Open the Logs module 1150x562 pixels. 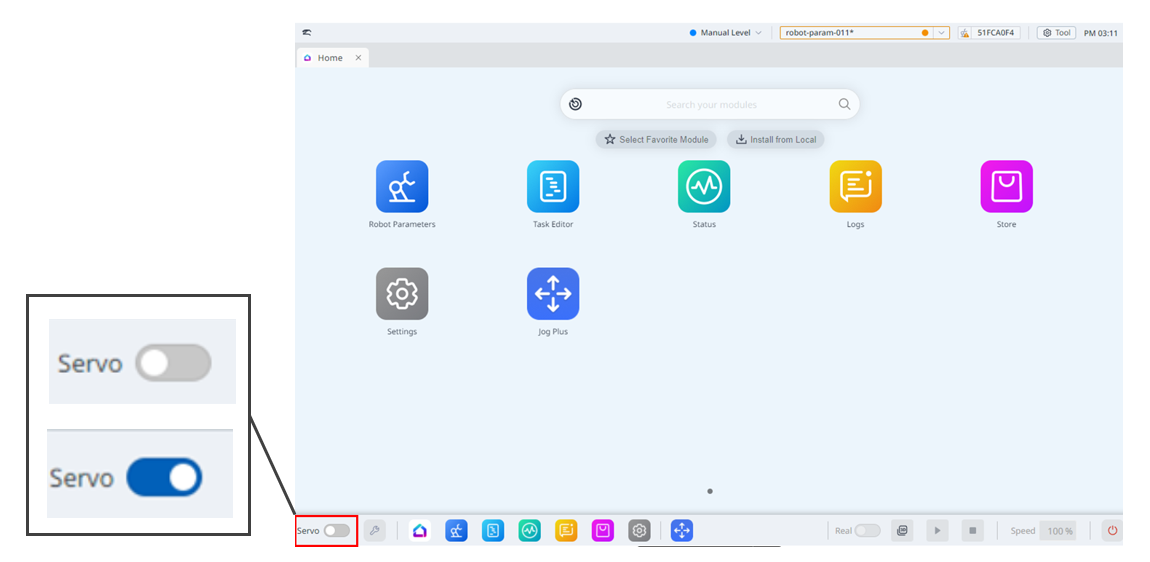pyautogui.click(x=855, y=187)
